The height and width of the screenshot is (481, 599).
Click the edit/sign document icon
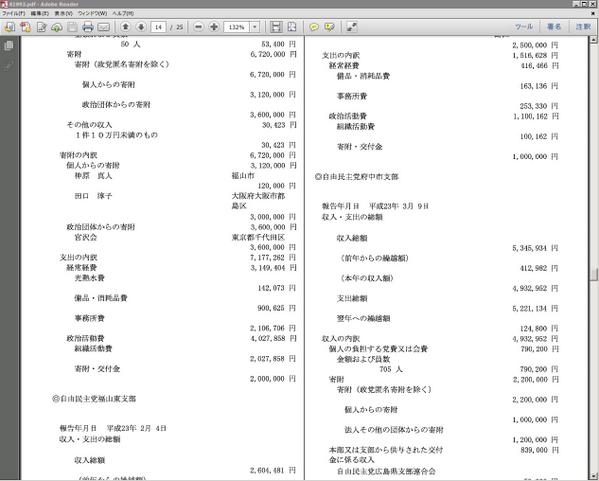41,27
